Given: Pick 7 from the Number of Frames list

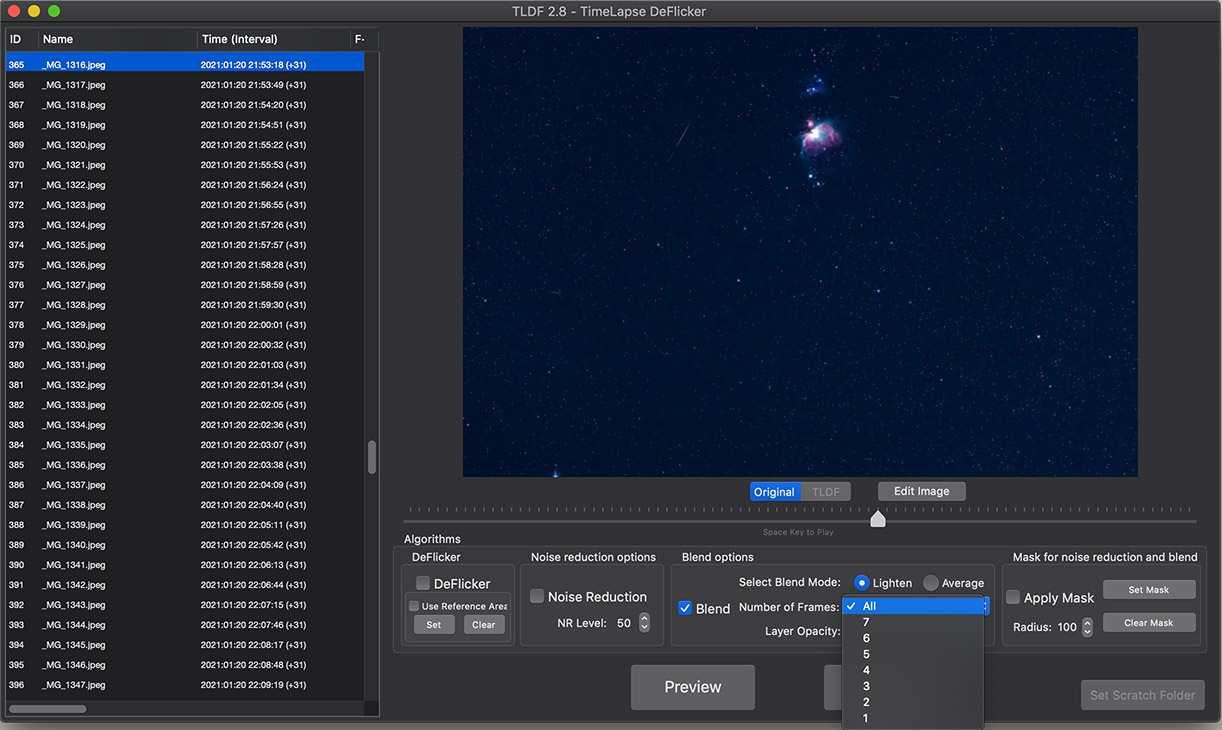Looking at the screenshot, I should [866, 622].
